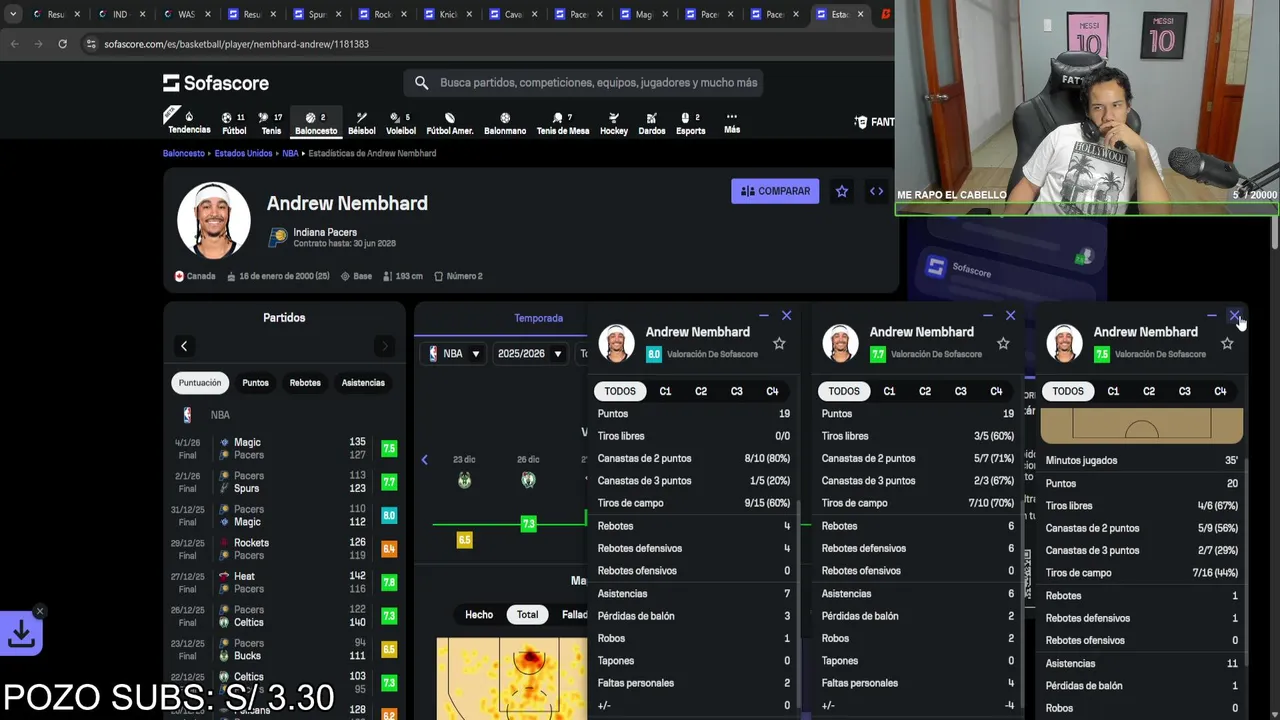Select C2 in the 7.7-rated popup
The width and height of the screenshot is (1280, 720).
coord(925,391)
